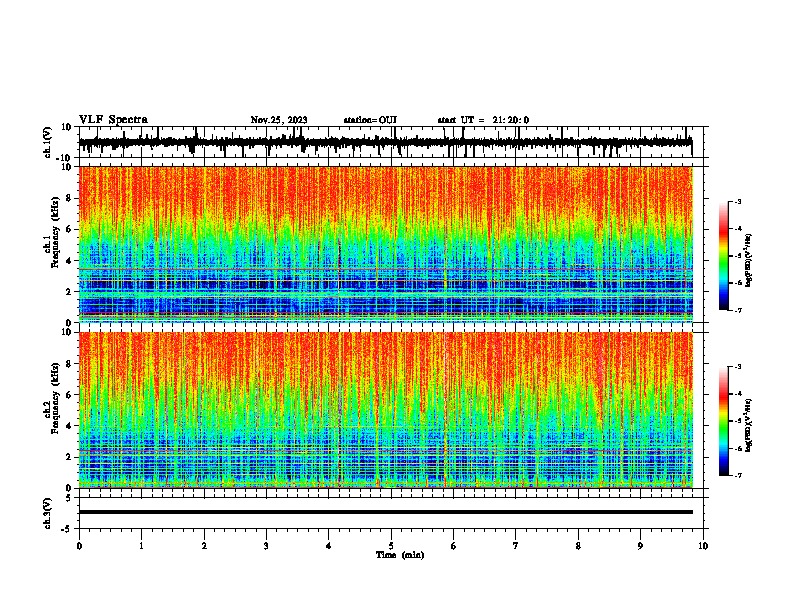
Task: Click time-axis tick label "0" at bottom
Action: 79,546
